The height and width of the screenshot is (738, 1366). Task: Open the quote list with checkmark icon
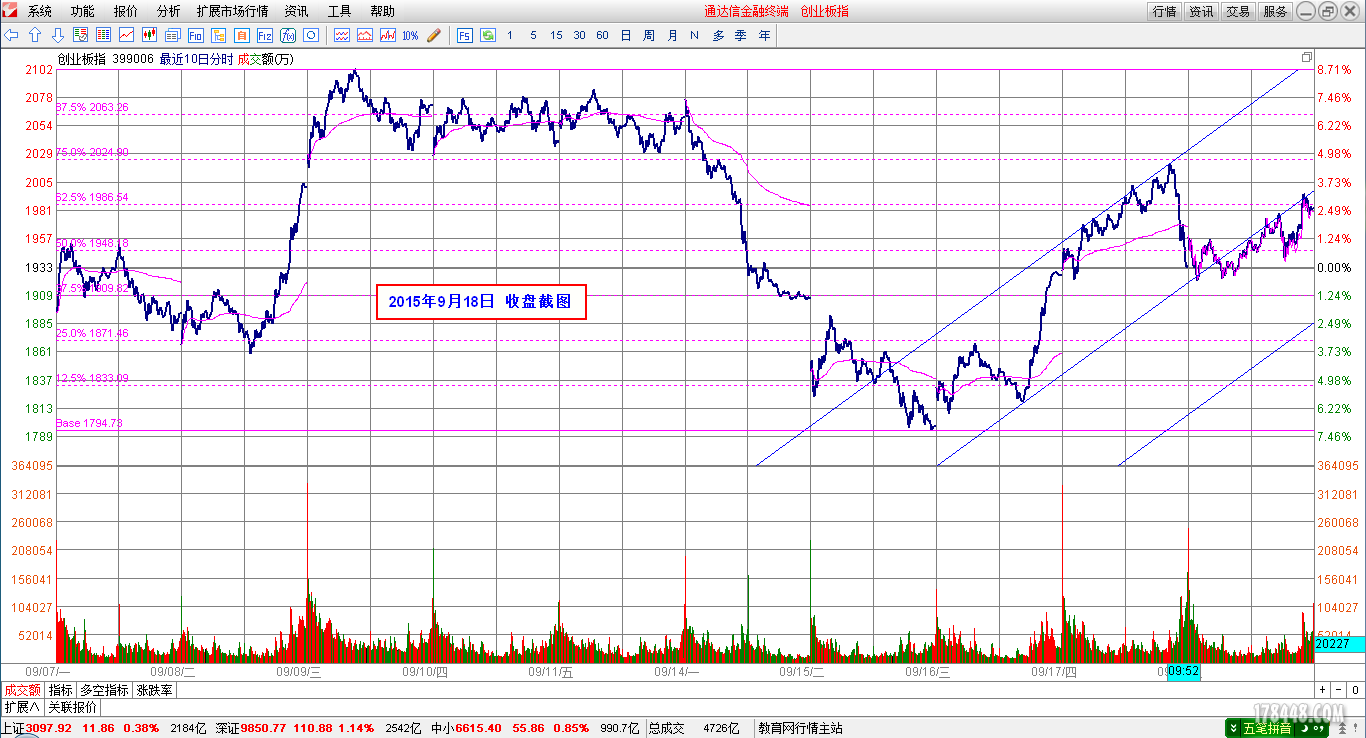tap(80, 35)
